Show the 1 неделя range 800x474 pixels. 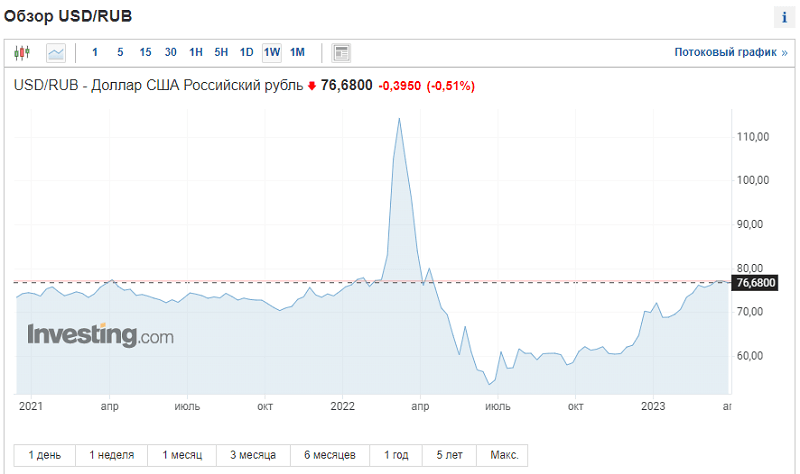pyautogui.click(x=112, y=455)
